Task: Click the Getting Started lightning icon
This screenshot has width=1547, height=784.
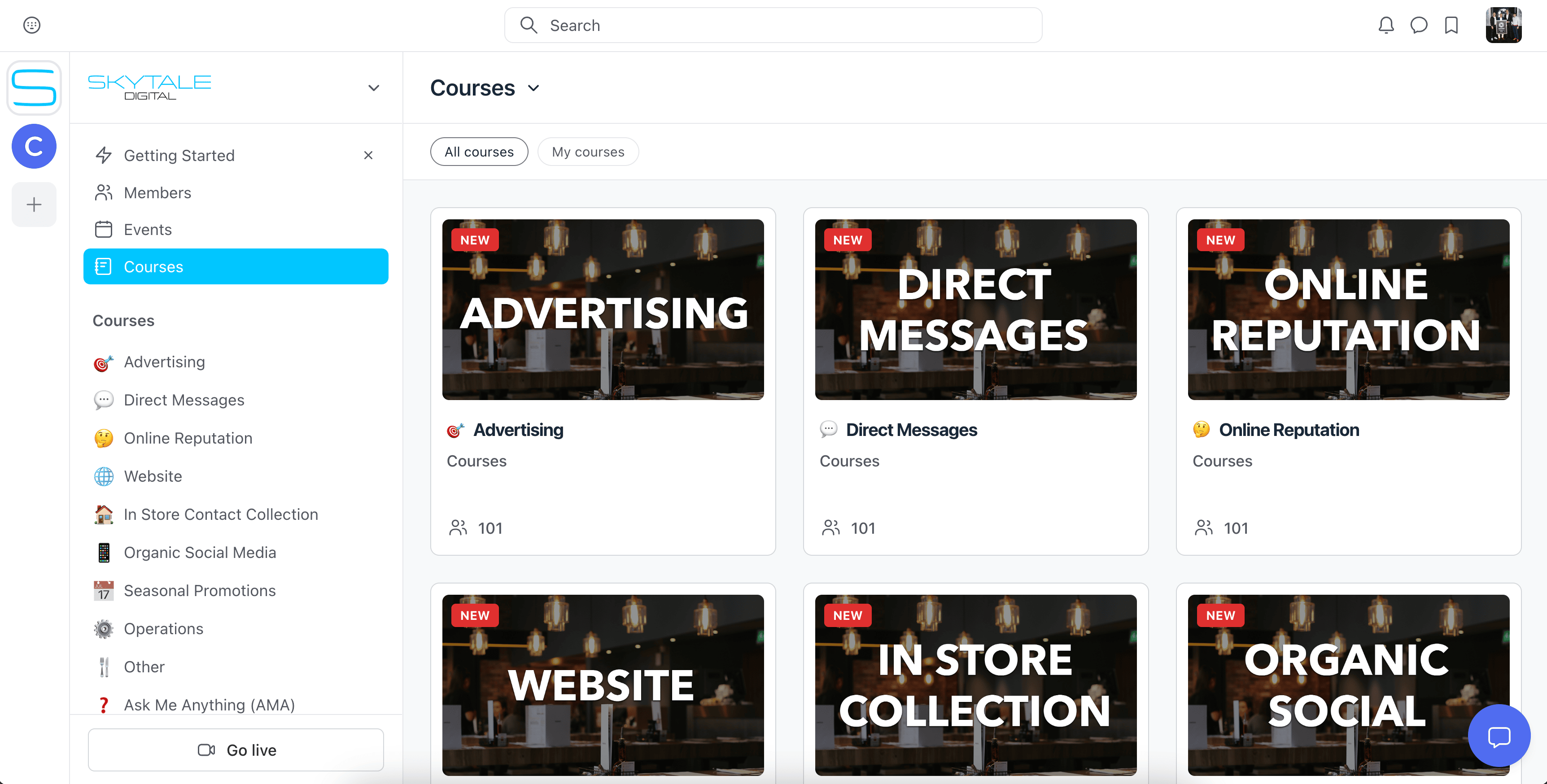Action: tap(103, 156)
